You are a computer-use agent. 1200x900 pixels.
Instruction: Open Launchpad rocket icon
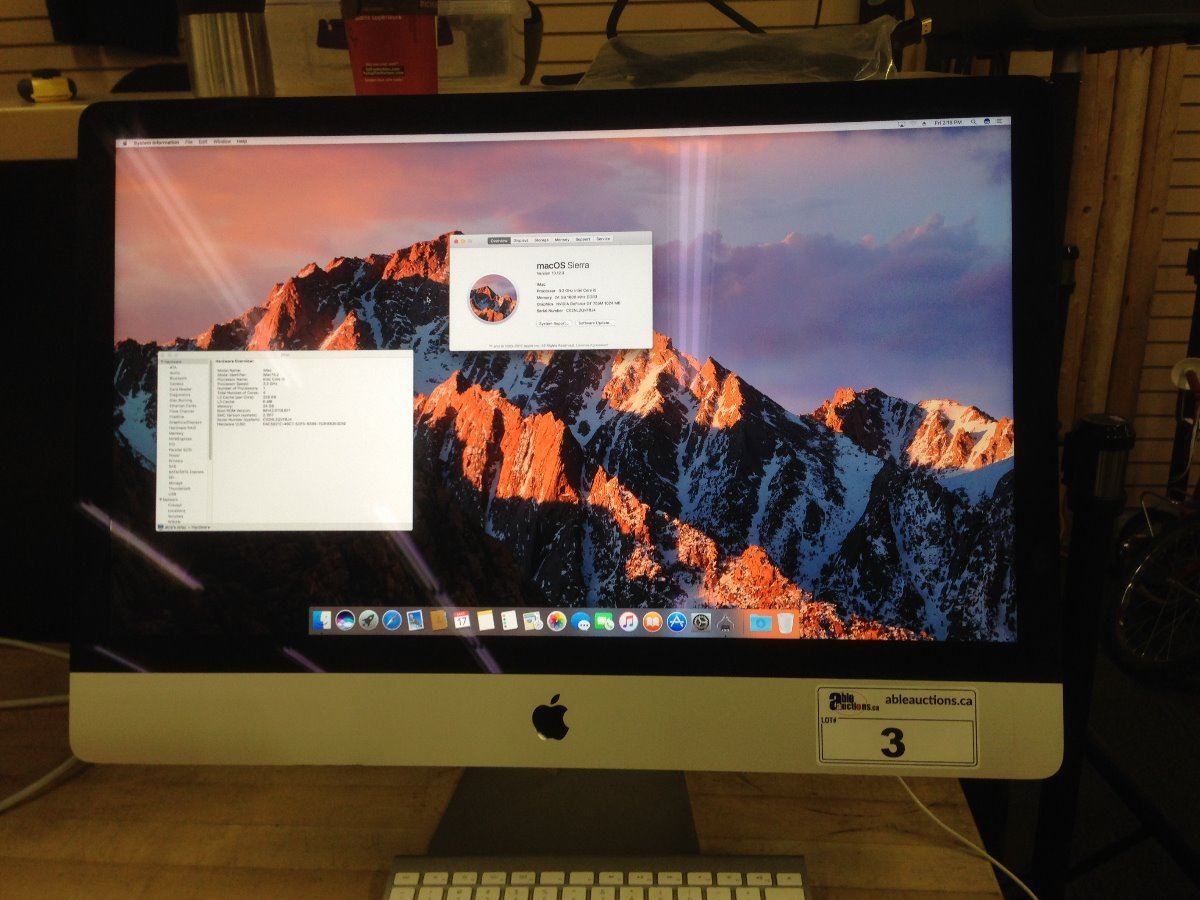click(369, 621)
